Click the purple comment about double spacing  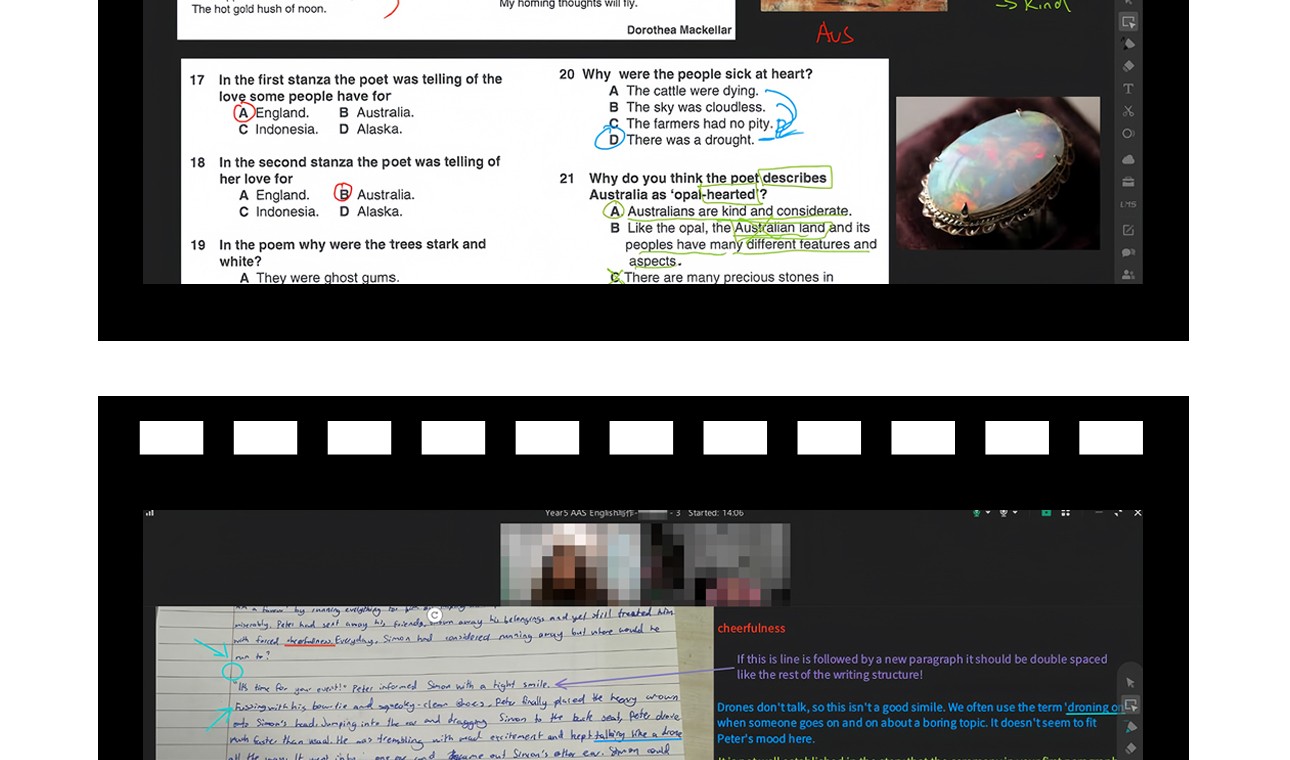pos(922,667)
